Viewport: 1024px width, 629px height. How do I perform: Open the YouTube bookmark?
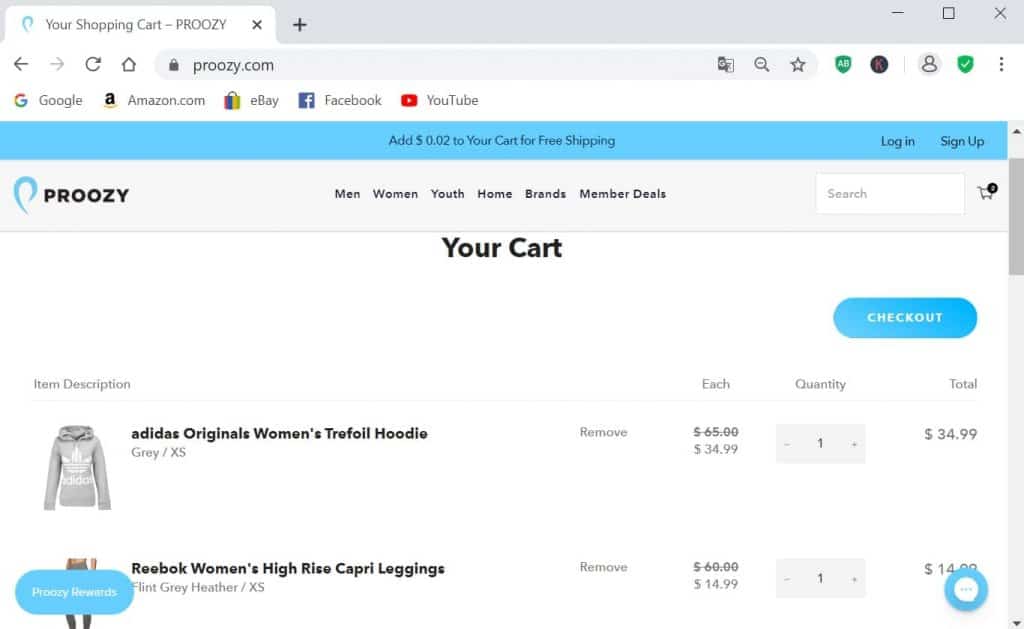[440, 101]
